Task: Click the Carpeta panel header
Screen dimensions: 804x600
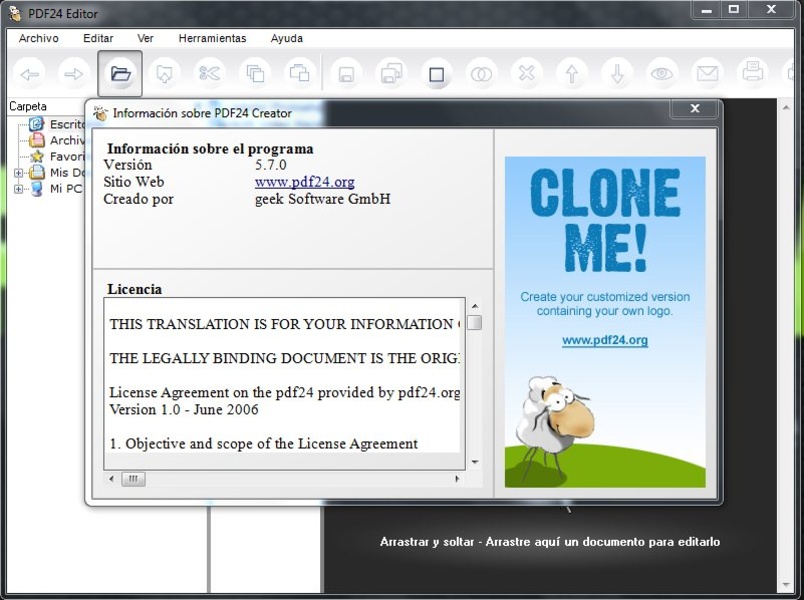Action: [28, 107]
